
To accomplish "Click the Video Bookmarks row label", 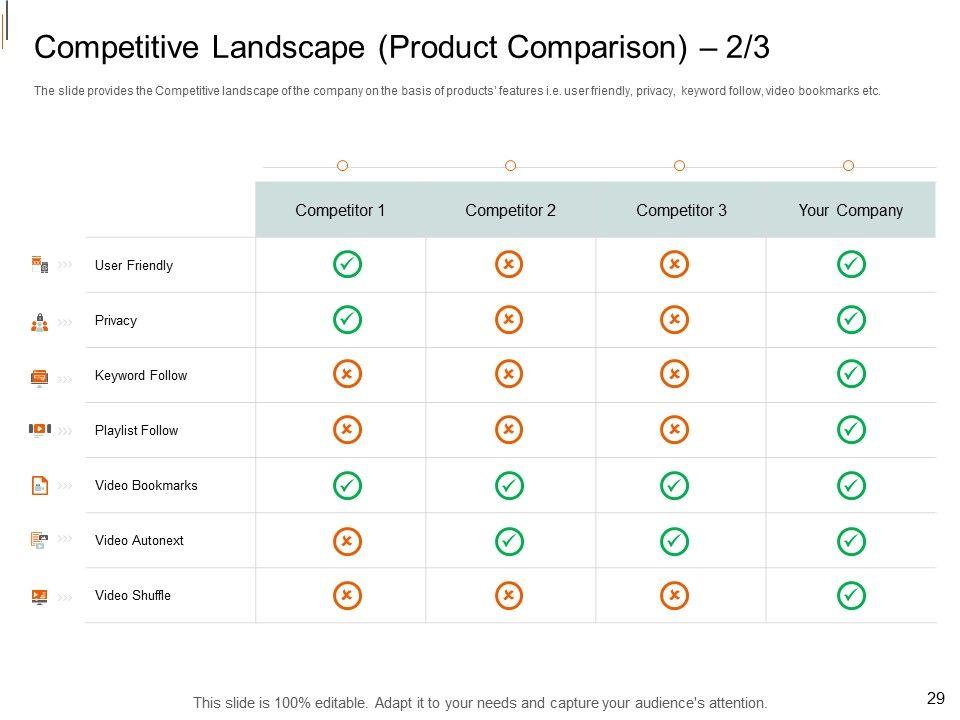I will [146, 486].
